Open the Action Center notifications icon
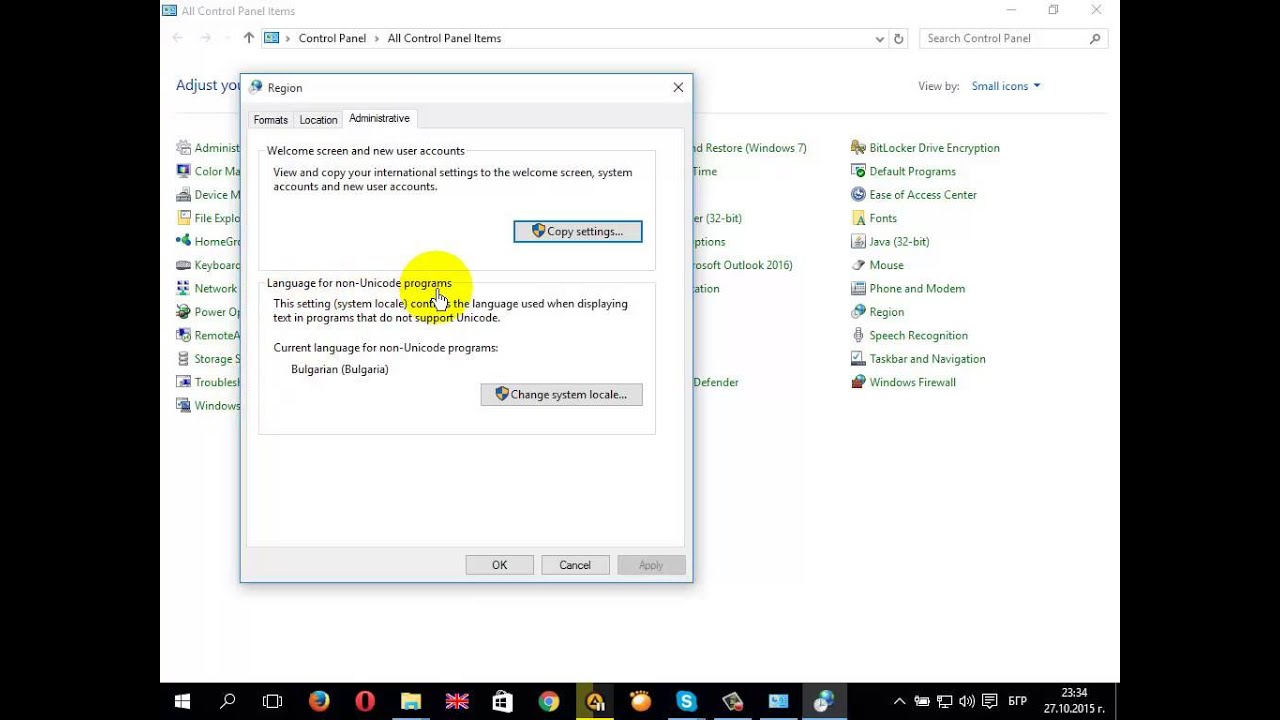The width and height of the screenshot is (1280, 720). [989, 701]
